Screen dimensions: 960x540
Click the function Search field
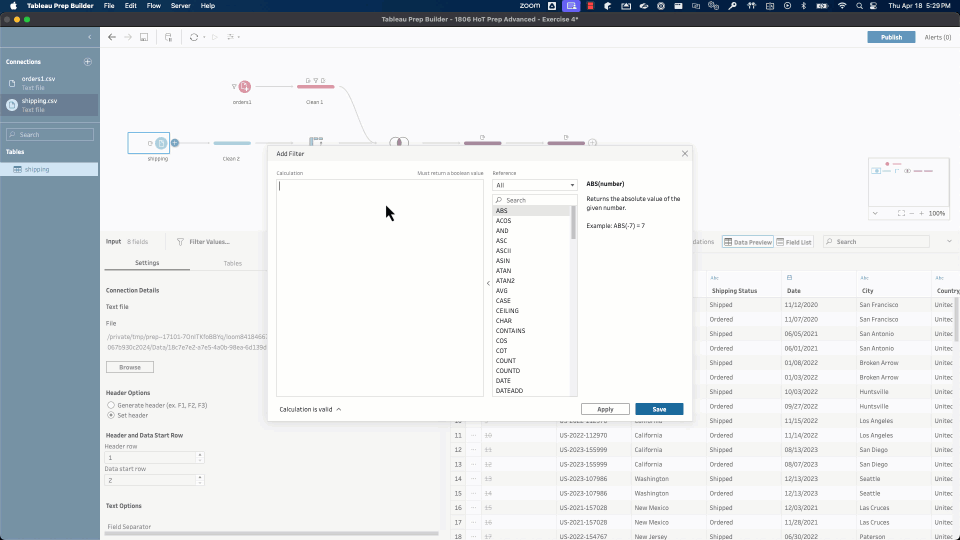point(534,200)
